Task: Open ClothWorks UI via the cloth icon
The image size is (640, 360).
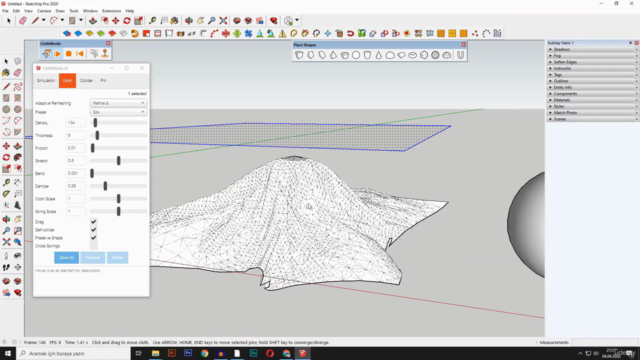Action: [x=46, y=54]
